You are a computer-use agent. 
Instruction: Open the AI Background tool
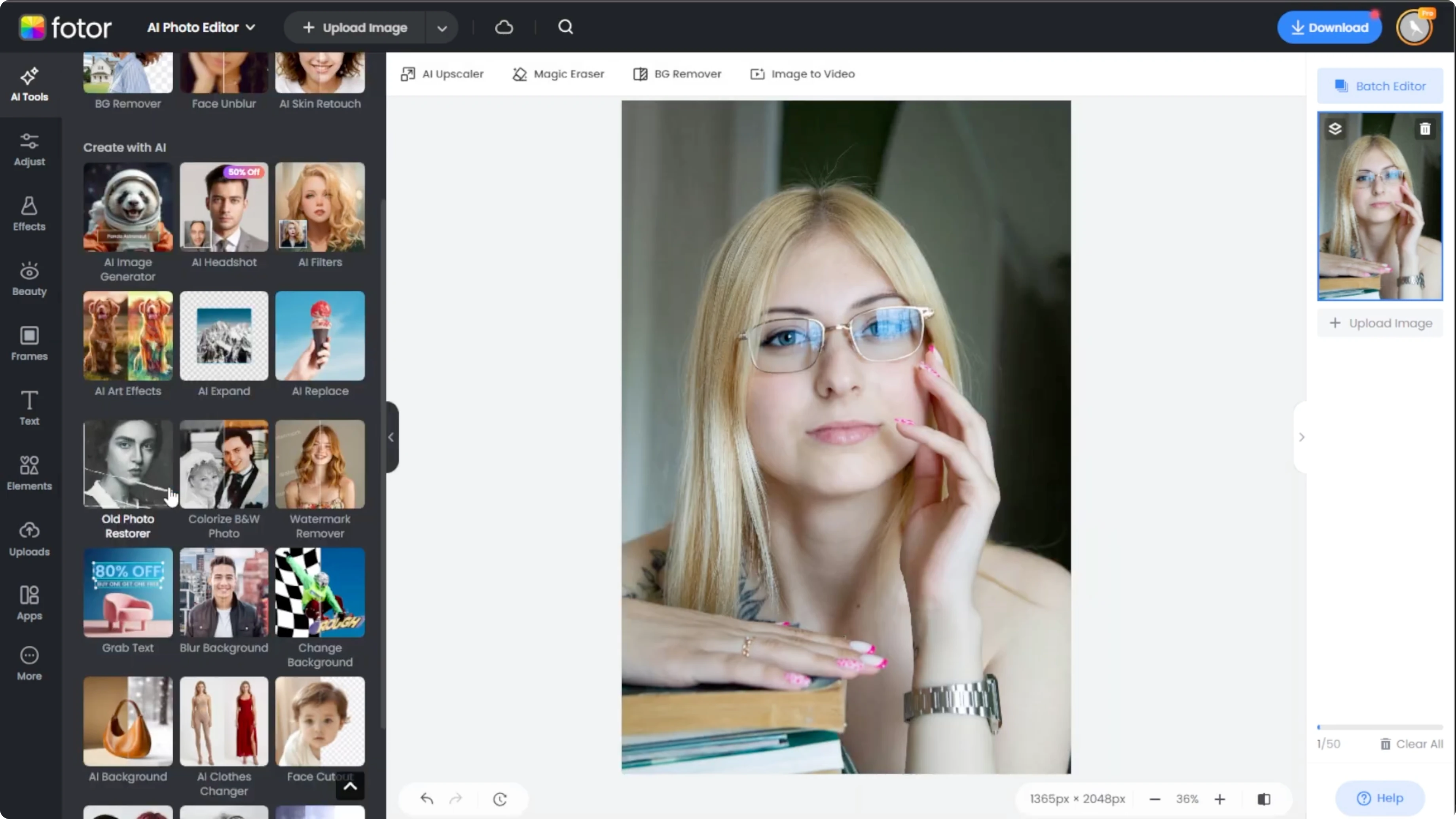128,730
